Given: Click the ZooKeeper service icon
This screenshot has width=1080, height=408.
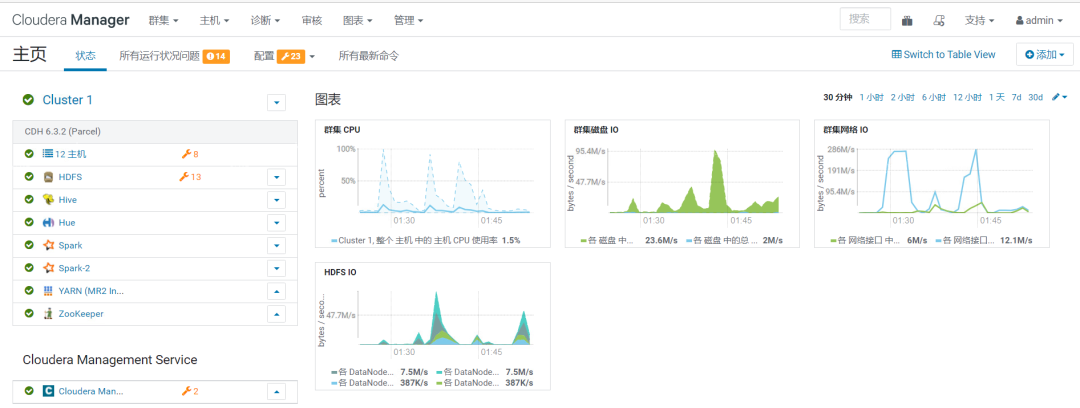Looking at the screenshot, I should click(48, 314).
